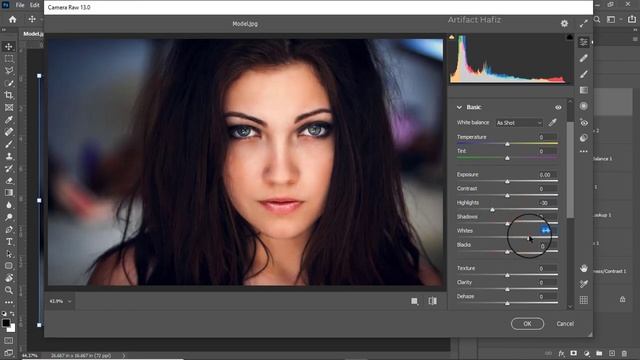
Task: Select the Adjustment Brush in Camera Raw
Action: coord(584,74)
